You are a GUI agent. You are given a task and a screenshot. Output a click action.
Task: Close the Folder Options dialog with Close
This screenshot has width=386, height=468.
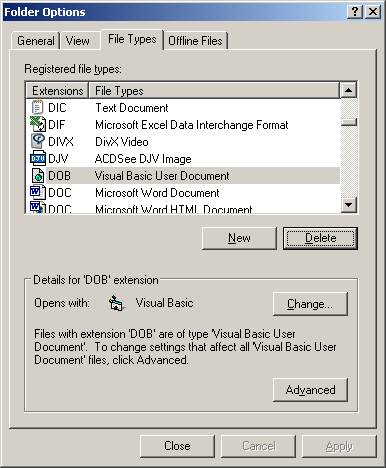[x=177, y=446]
